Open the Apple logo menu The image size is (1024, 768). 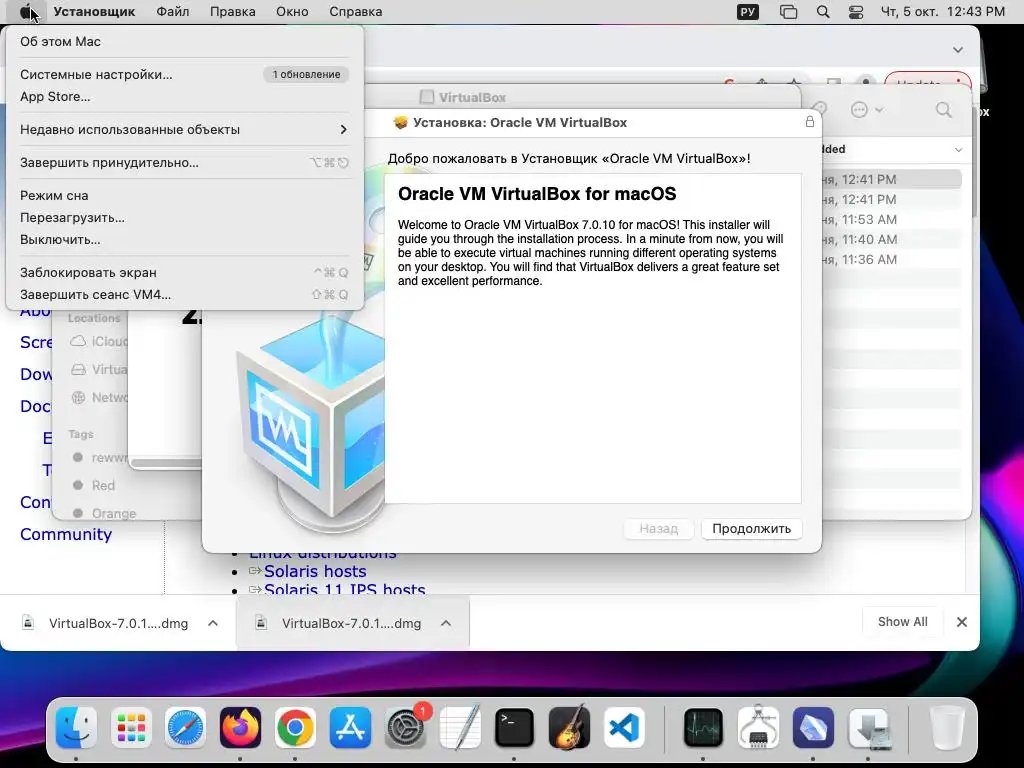pos(26,12)
